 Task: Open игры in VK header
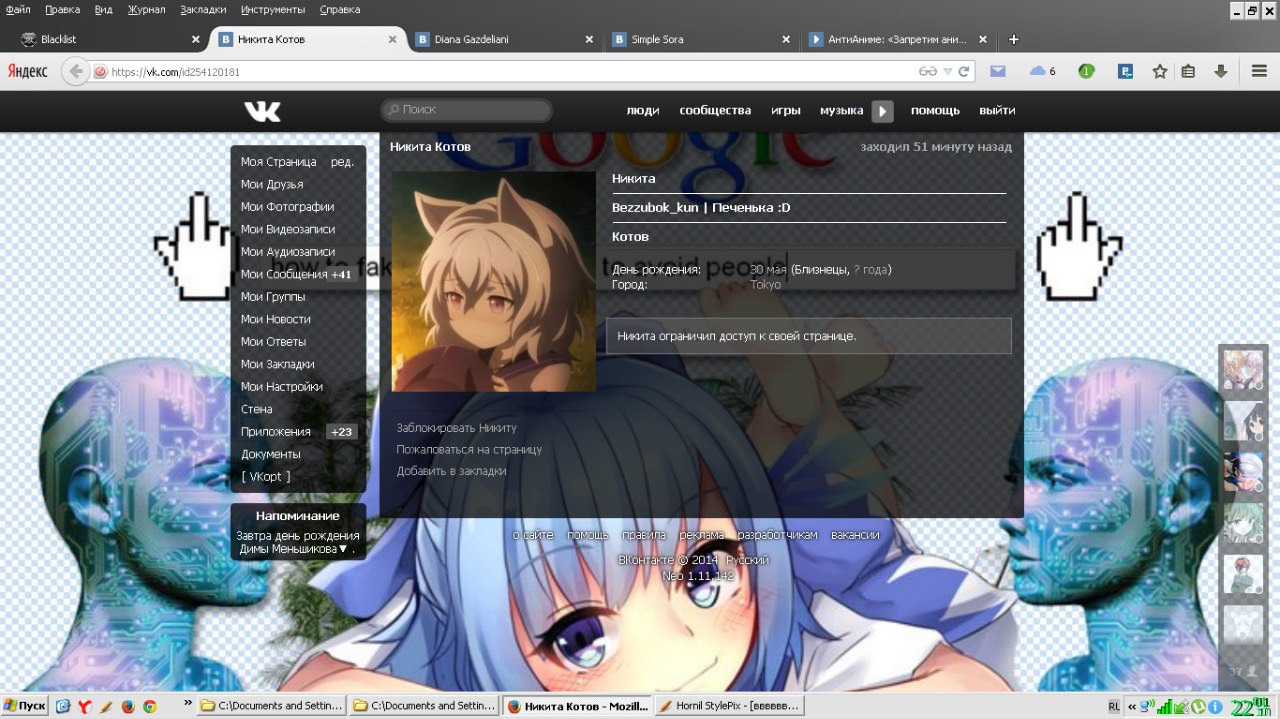click(786, 111)
